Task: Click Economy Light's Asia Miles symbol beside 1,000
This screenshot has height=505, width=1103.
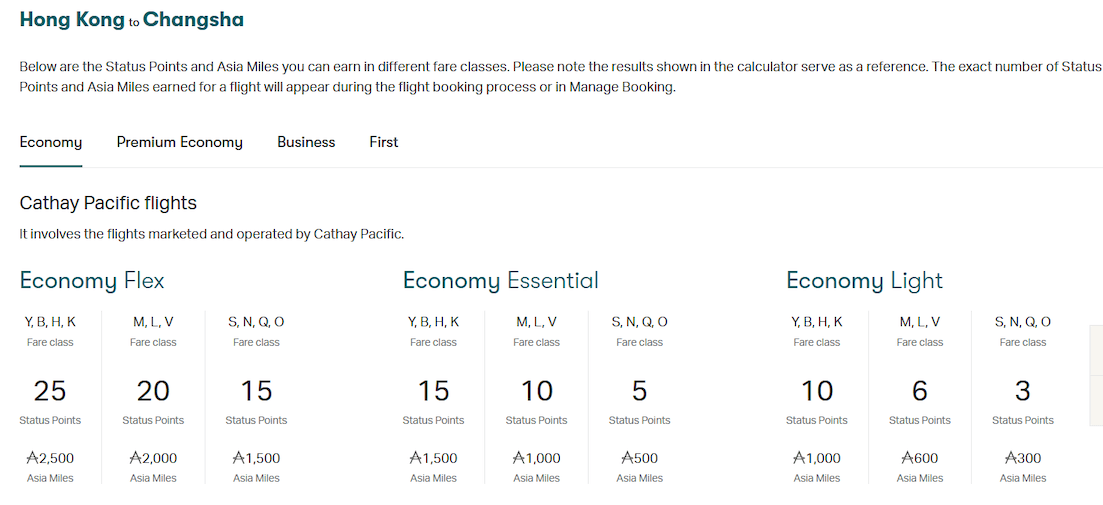Action: pyautogui.click(x=799, y=458)
